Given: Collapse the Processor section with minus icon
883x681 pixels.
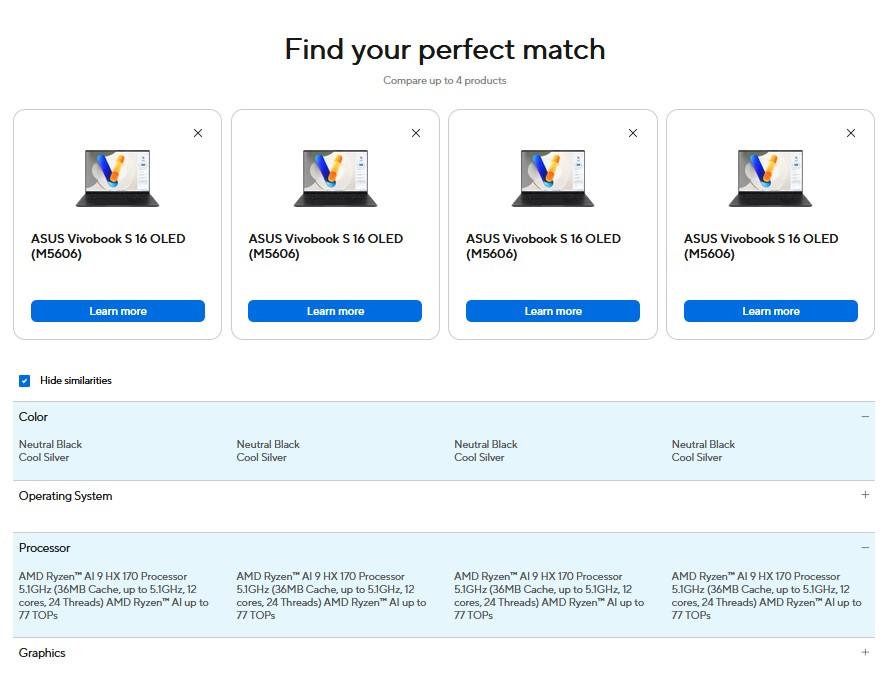Looking at the screenshot, I should (865, 548).
